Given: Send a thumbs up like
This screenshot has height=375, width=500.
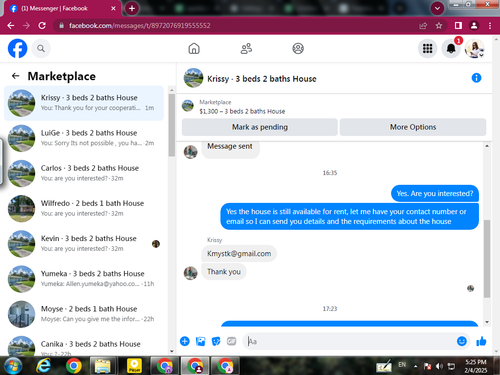Looking at the screenshot, I should (x=481, y=341).
